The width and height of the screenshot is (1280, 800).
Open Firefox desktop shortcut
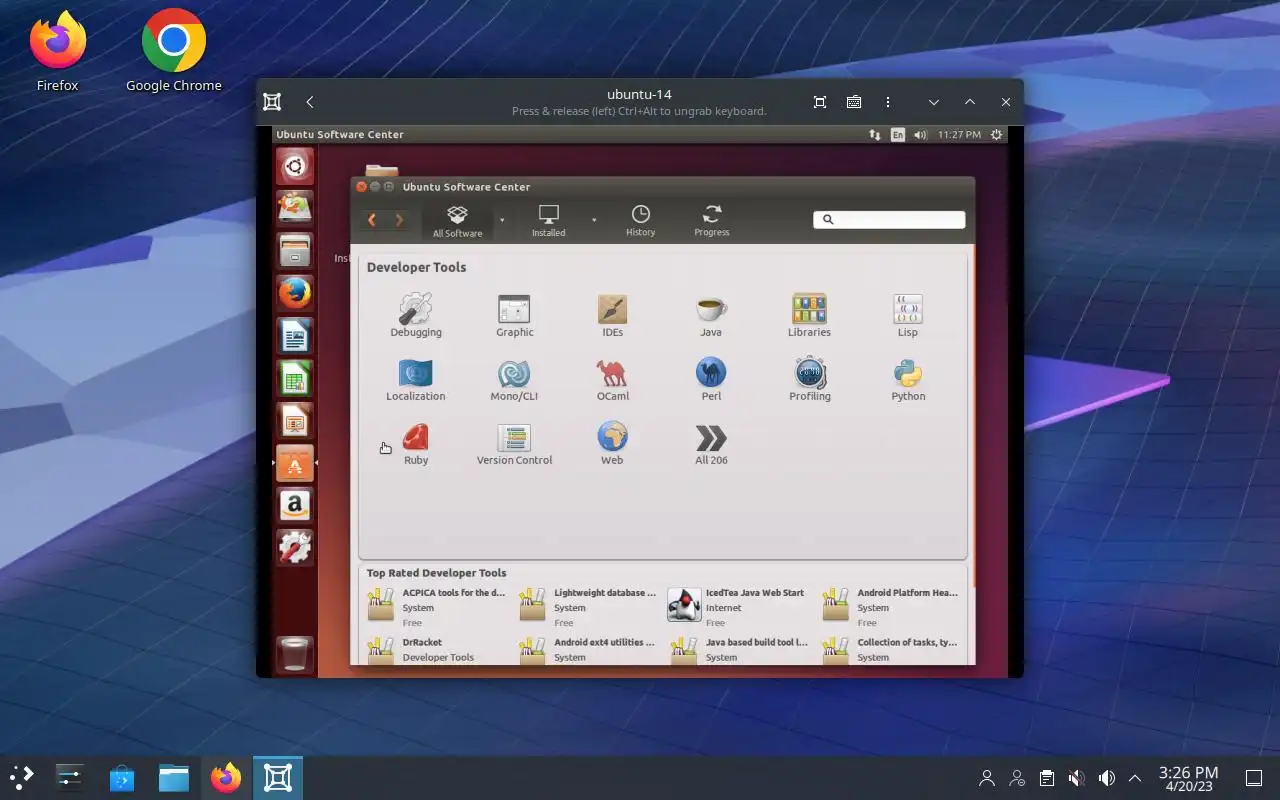[58, 52]
